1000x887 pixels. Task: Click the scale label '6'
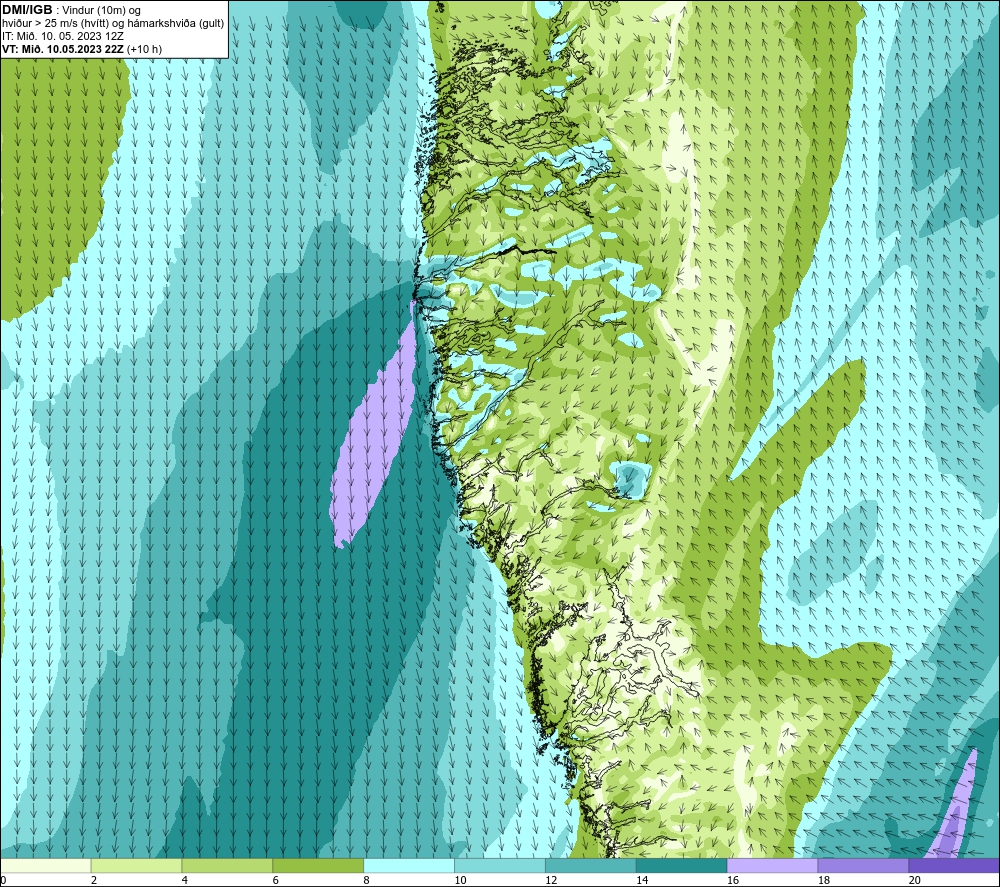tap(276, 880)
